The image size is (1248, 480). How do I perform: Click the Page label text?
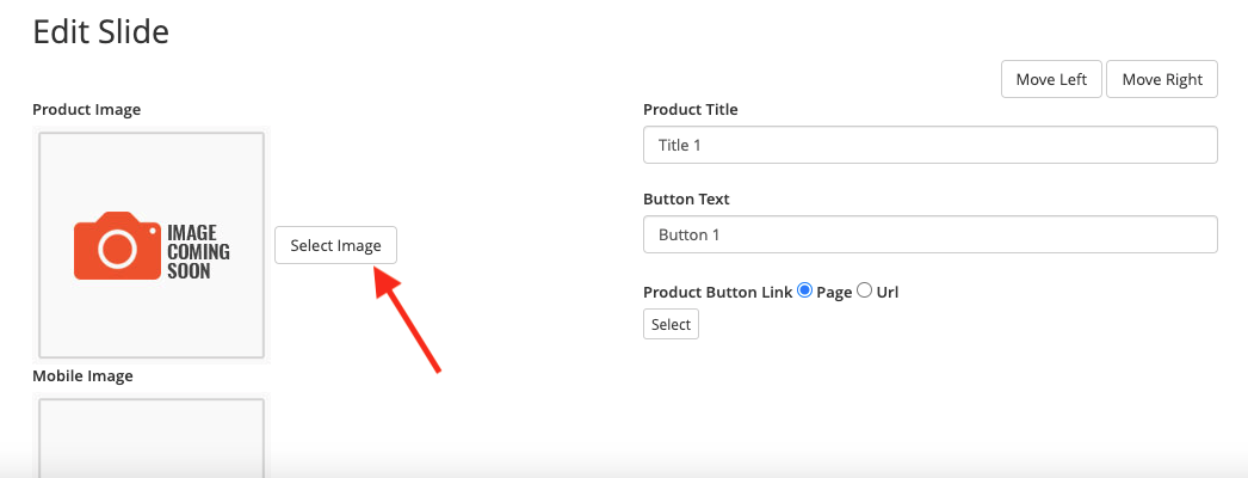(x=834, y=292)
